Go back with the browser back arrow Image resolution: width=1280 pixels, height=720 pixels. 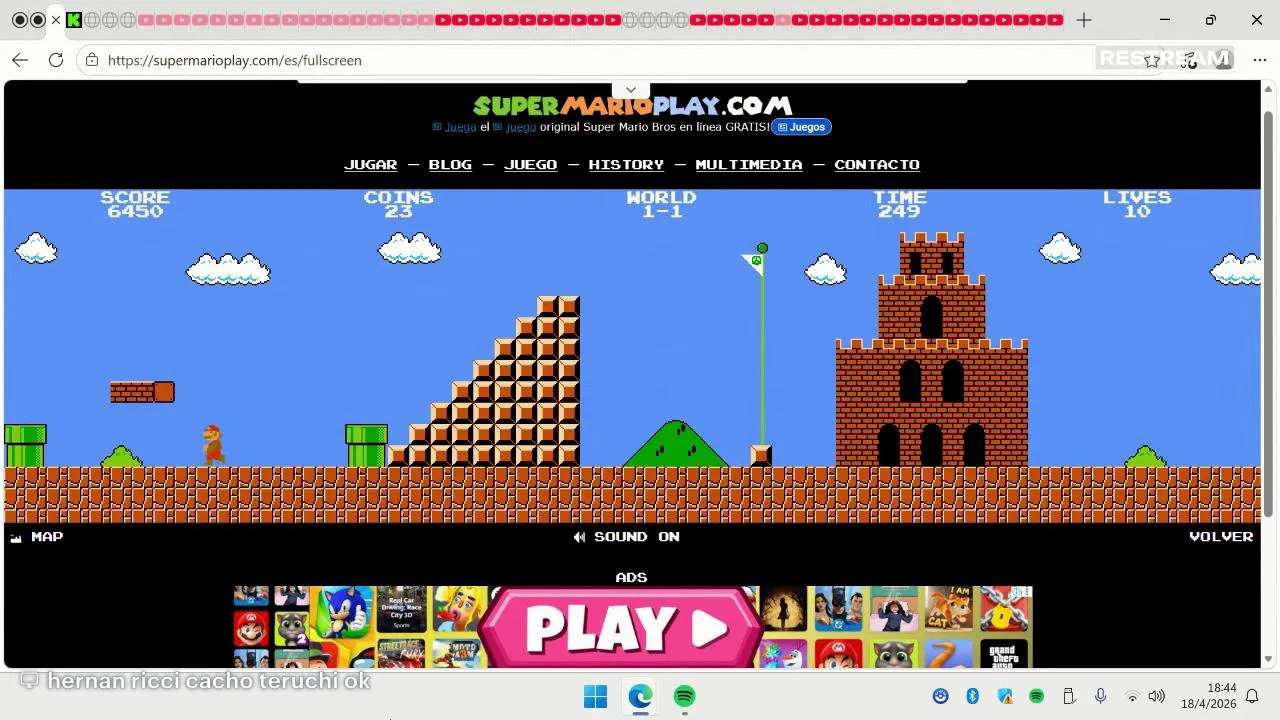[20, 60]
